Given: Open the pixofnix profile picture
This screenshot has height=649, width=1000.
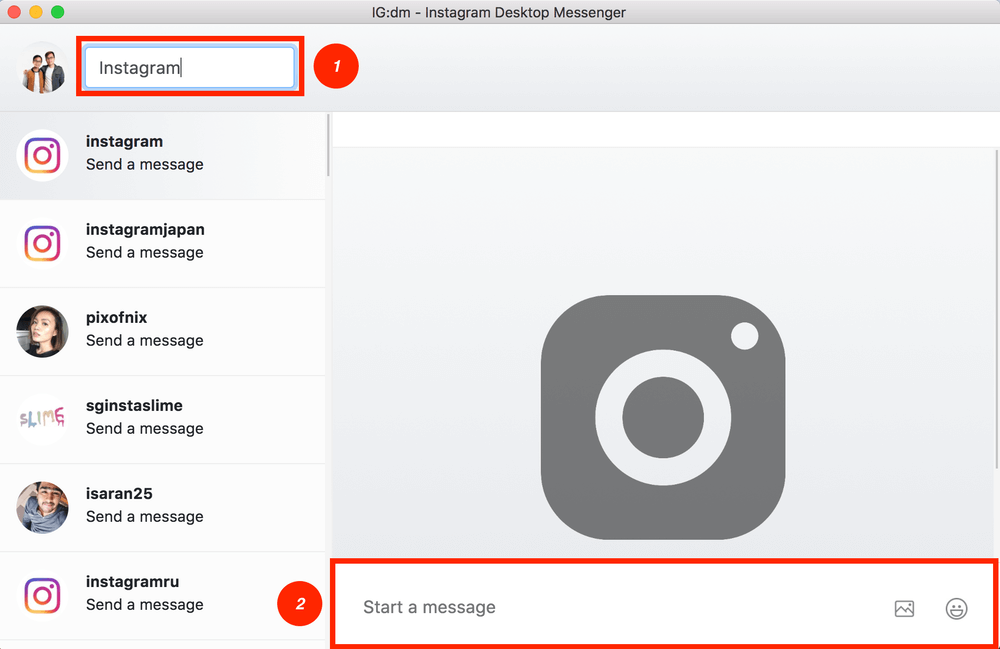Looking at the screenshot, I should click(x=42, y=331).
